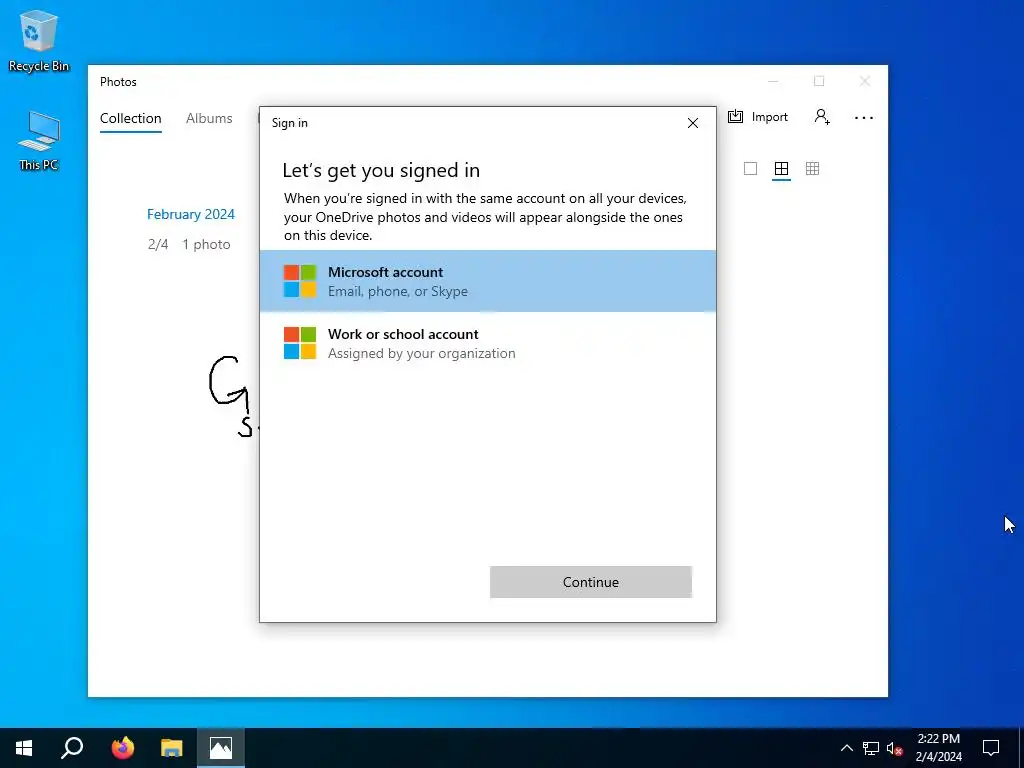Open the clock showing 2:22 PM

tap(938, 748)
